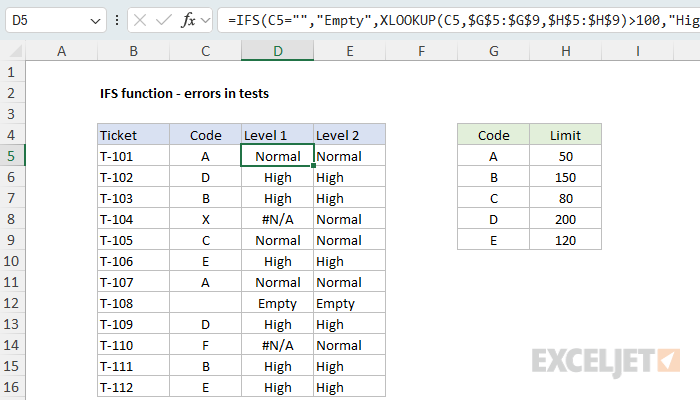Screen dimensions: 700x400
Task: Select the empty Code cell for T-108
Action: (205, 303)
